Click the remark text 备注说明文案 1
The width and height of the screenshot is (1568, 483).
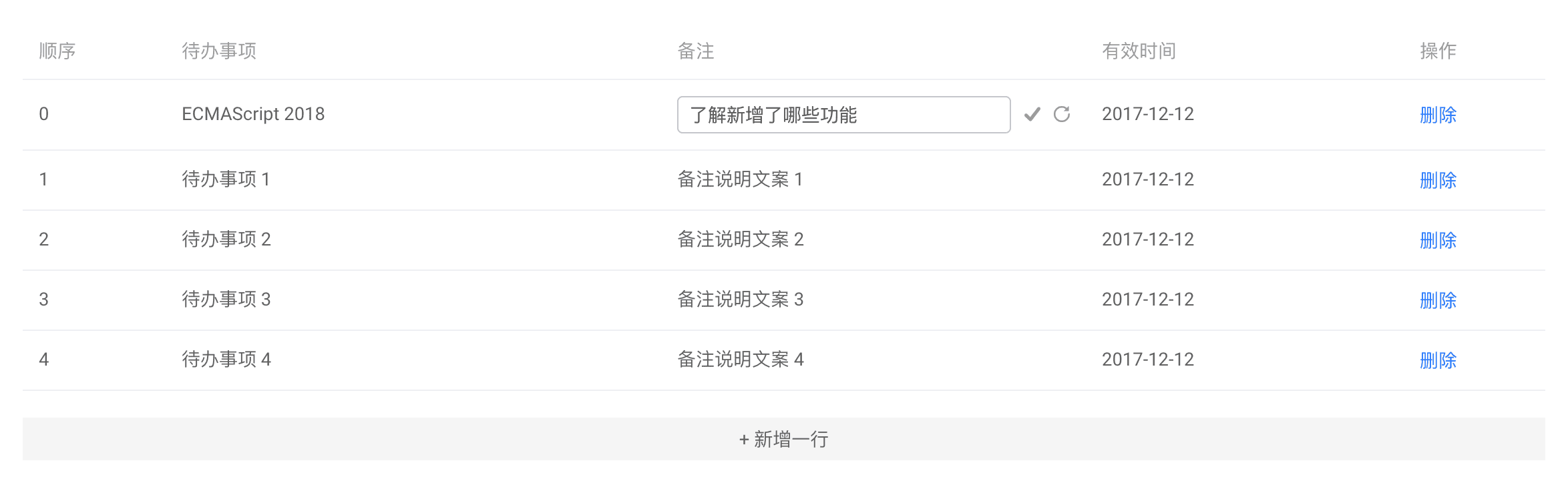[x=740, y=179]
